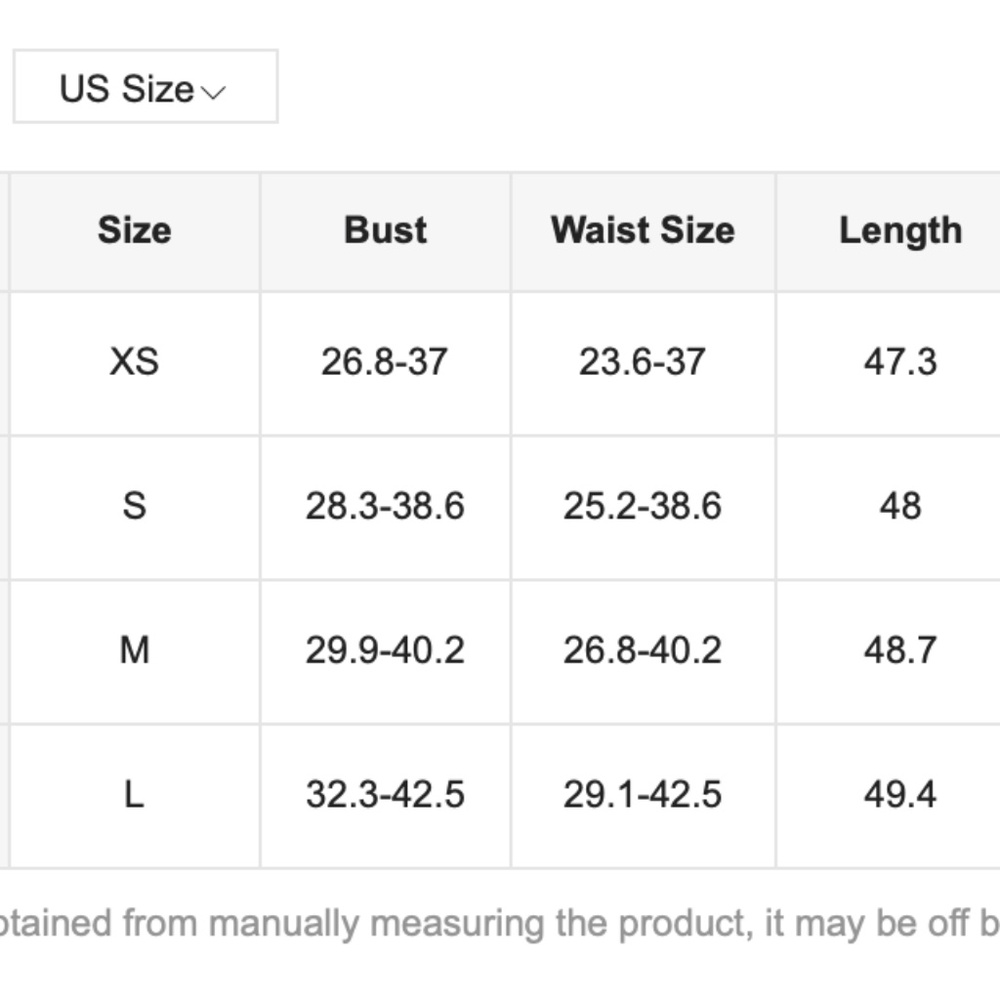Click the XS waist value 23.6-37
Viewport: 1000px width, 1000px height.
click(x=642, y=362)
